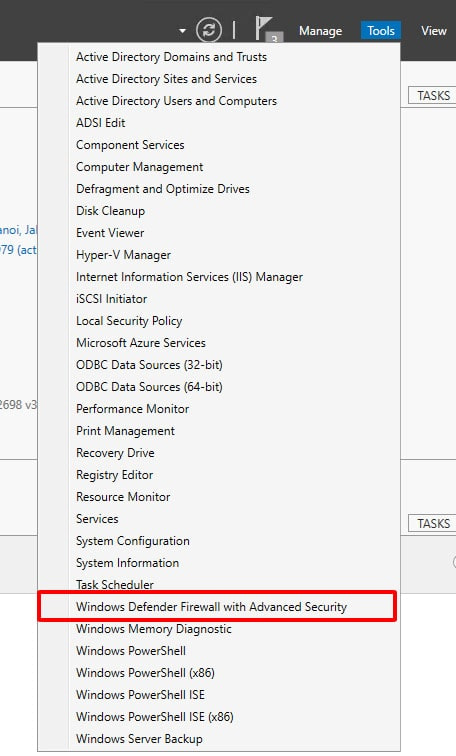456x756 pixels.
Task: Open Internet Information Services (IIS) Manager
Action: click(219, 277)
